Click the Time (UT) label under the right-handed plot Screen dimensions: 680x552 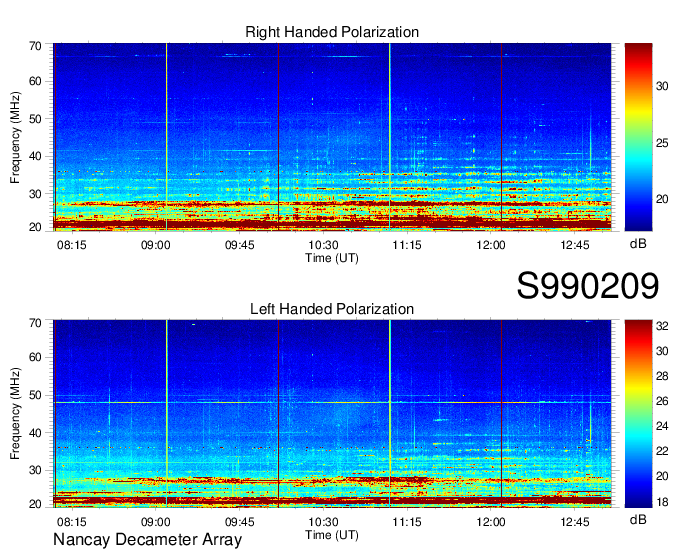[332, 258]
